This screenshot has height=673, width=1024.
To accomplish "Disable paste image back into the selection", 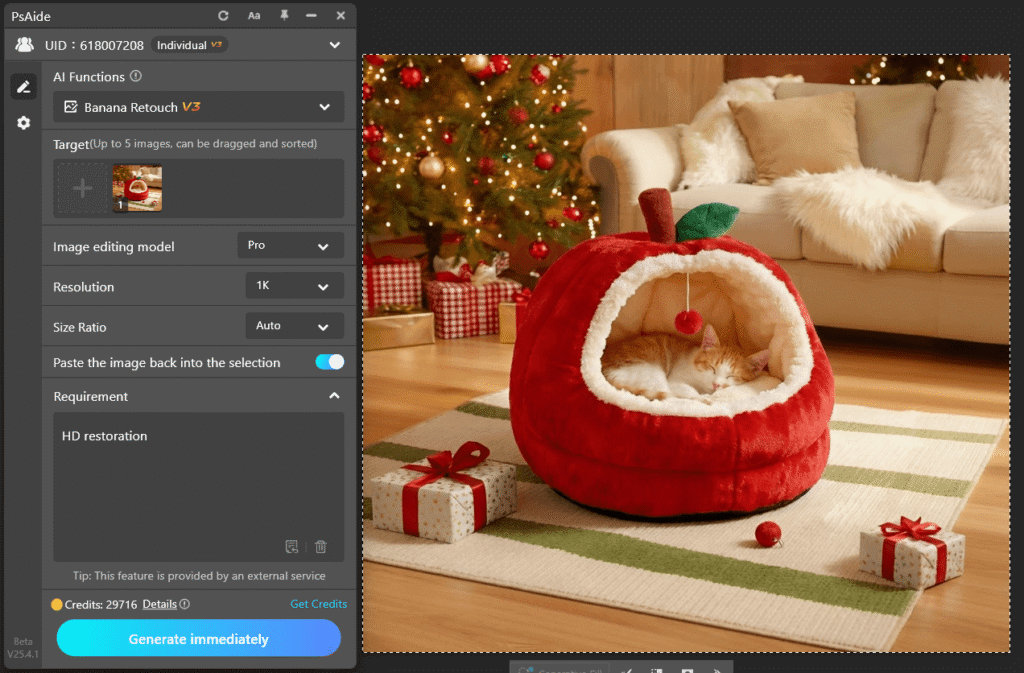I will pyautogui.click(x=329, y=362).
